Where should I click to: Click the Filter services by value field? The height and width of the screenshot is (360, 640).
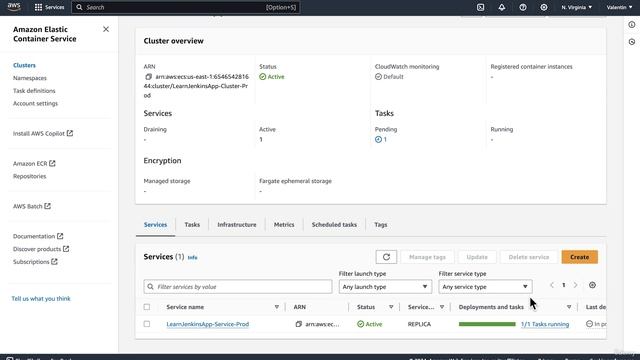[x=238, y=287]
